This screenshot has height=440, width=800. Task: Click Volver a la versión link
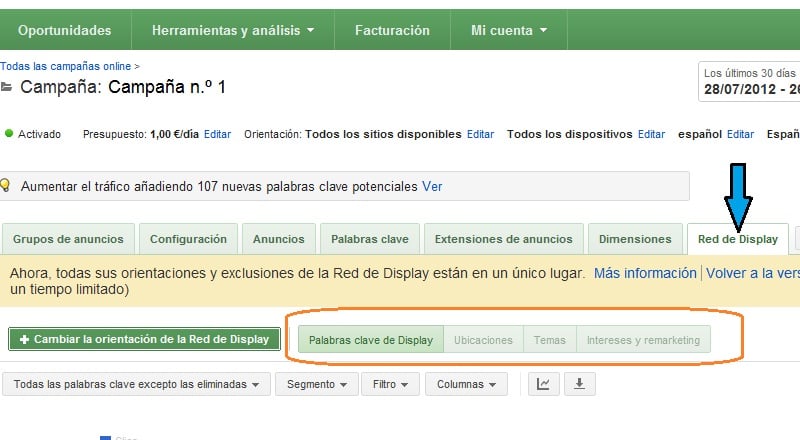tap(753, 273)
